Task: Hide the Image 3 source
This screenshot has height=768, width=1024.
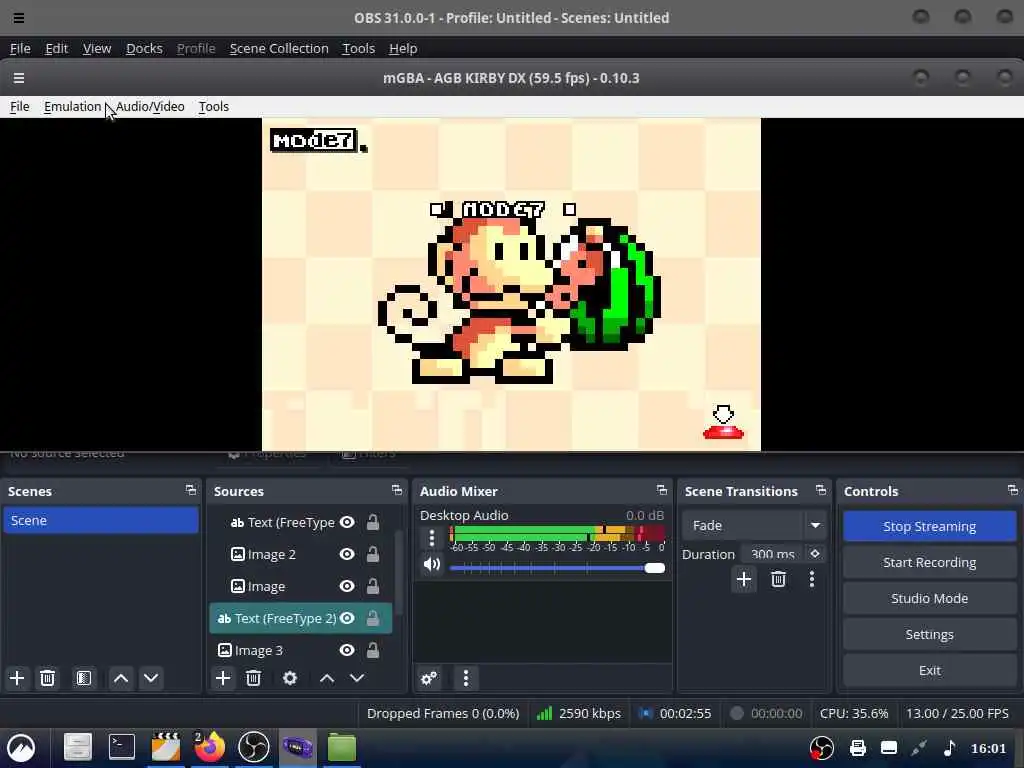Action: [347, 650]
